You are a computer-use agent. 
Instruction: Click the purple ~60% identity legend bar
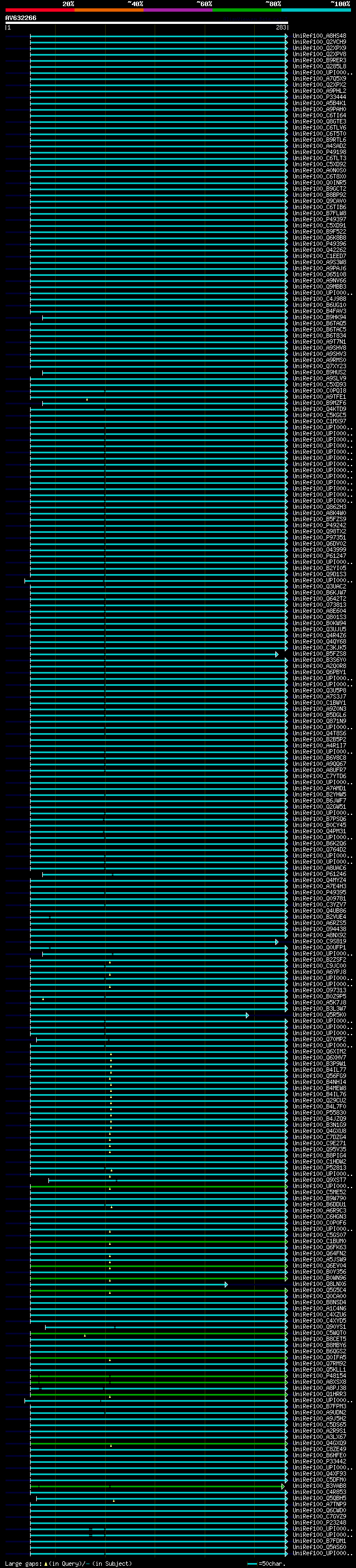pyautogui.click(x=179, y=10)
